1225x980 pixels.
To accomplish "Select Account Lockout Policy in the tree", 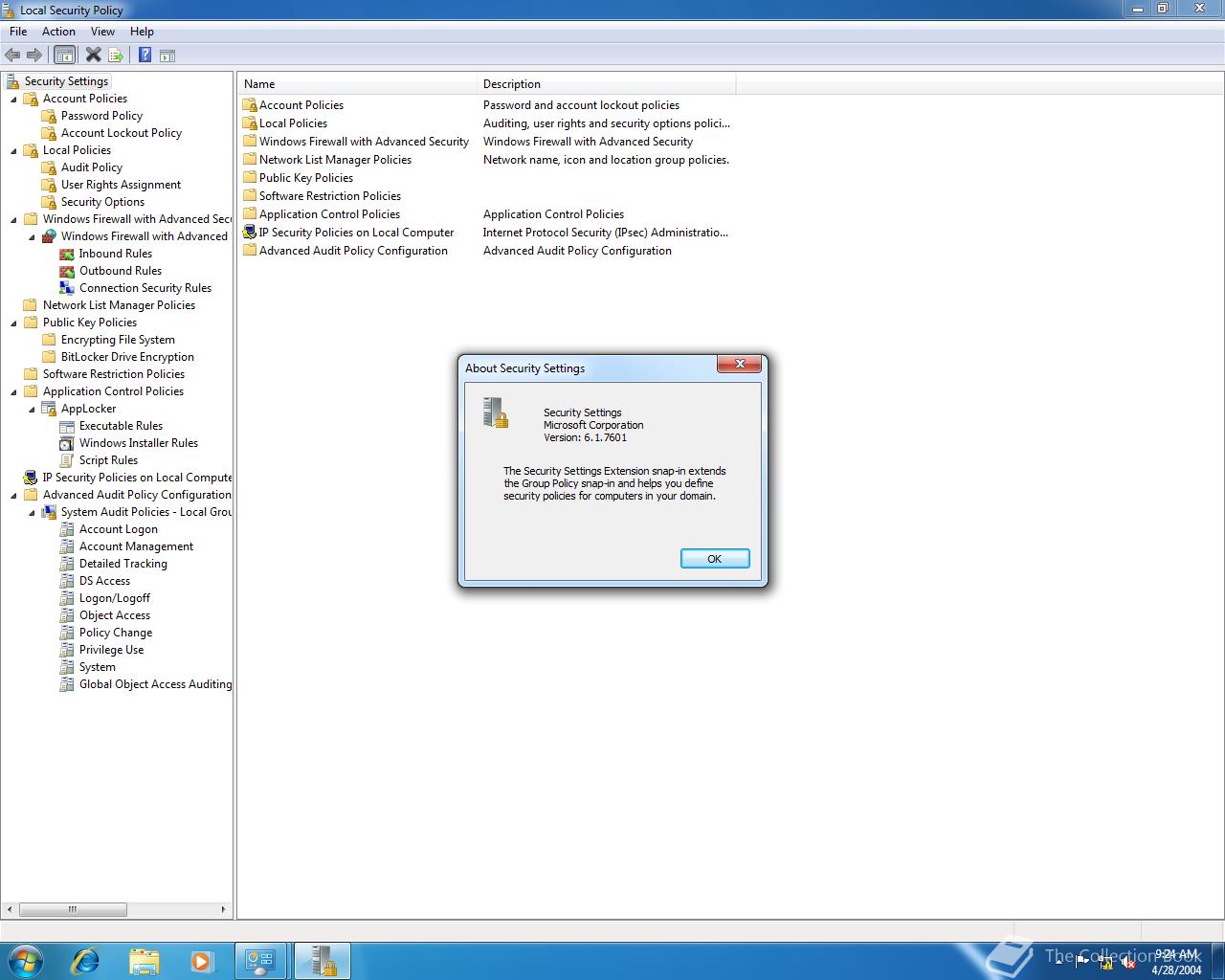I will click(122, 133).
